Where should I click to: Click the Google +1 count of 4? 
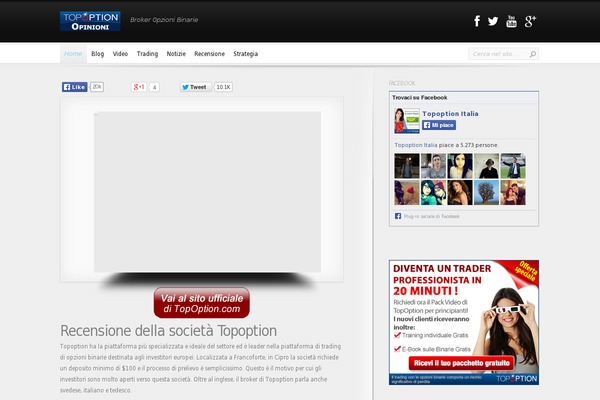tap(154, 87)
